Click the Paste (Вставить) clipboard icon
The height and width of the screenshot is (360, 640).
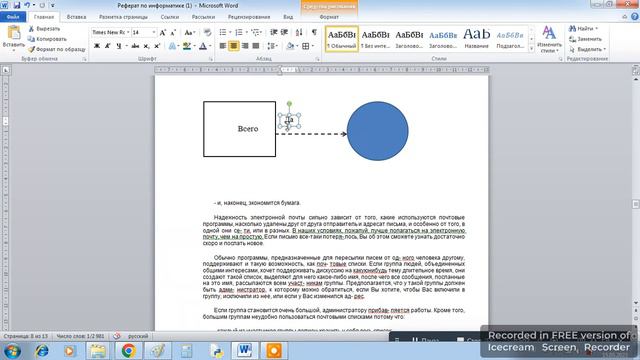click(x=13, y=33)
